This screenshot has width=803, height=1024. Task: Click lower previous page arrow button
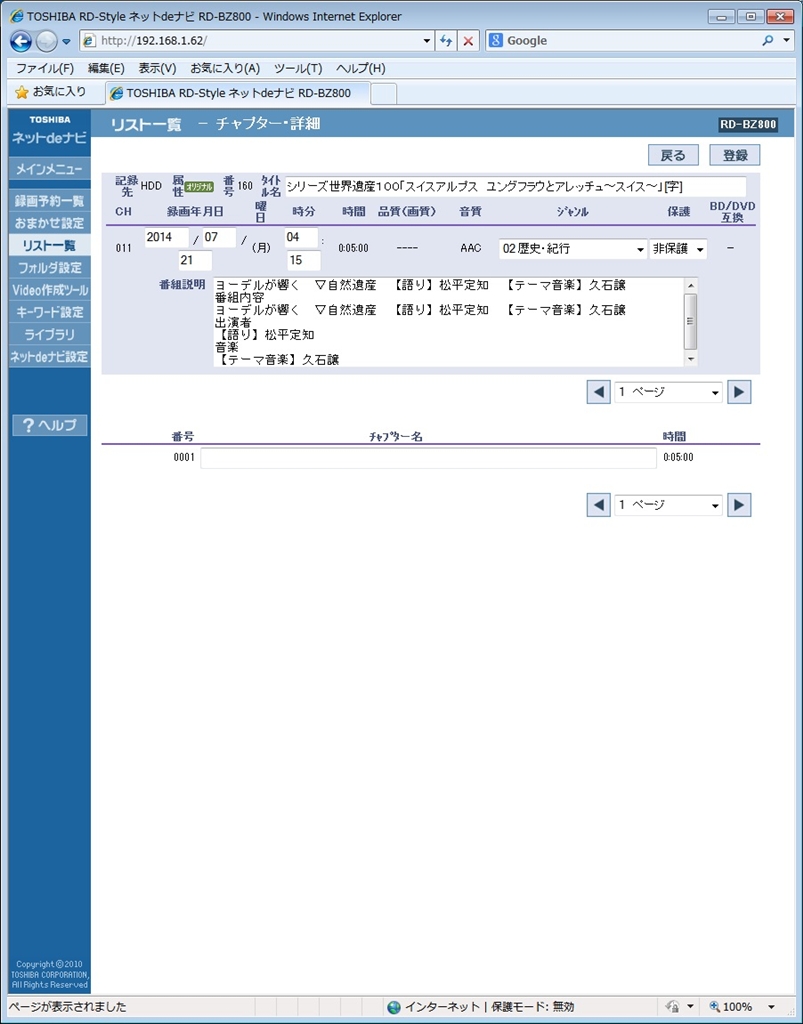598,505
